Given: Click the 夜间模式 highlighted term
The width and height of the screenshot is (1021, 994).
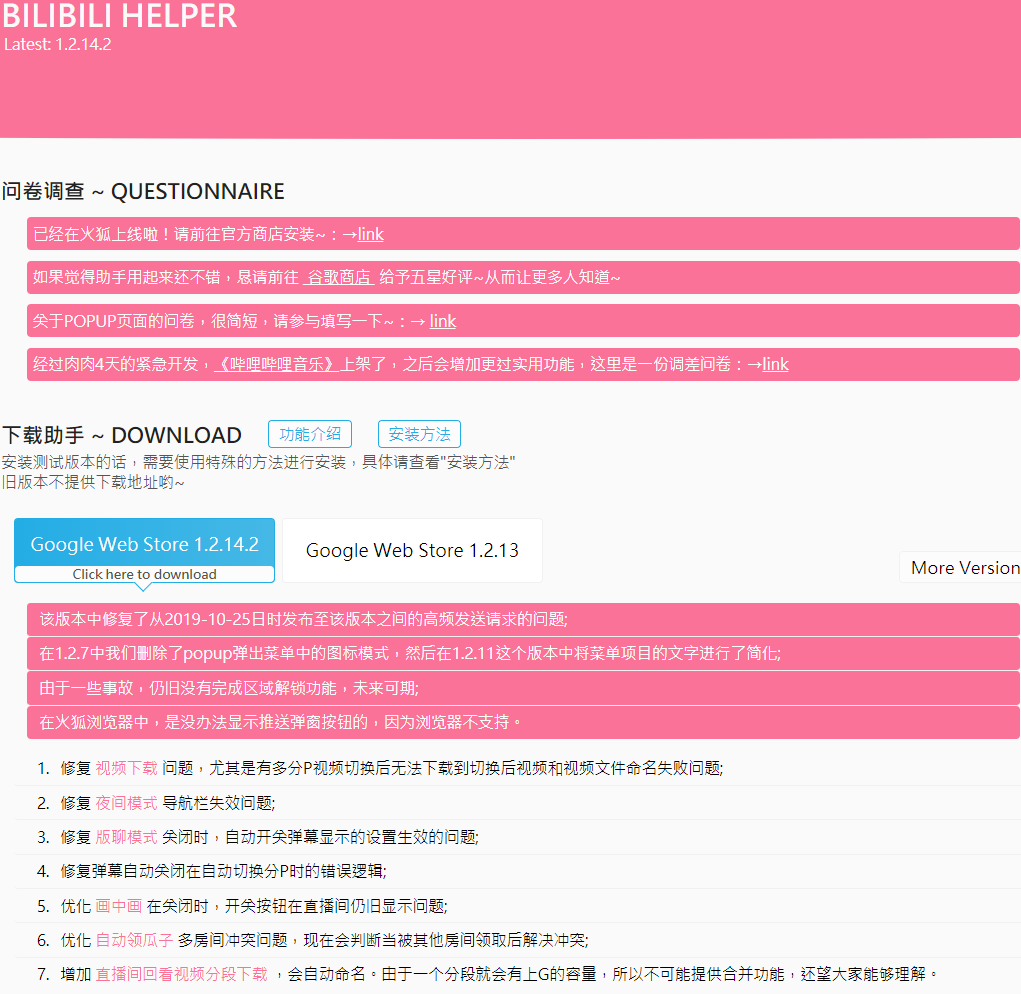Looking at the screenshot, I should pos(126,803).
